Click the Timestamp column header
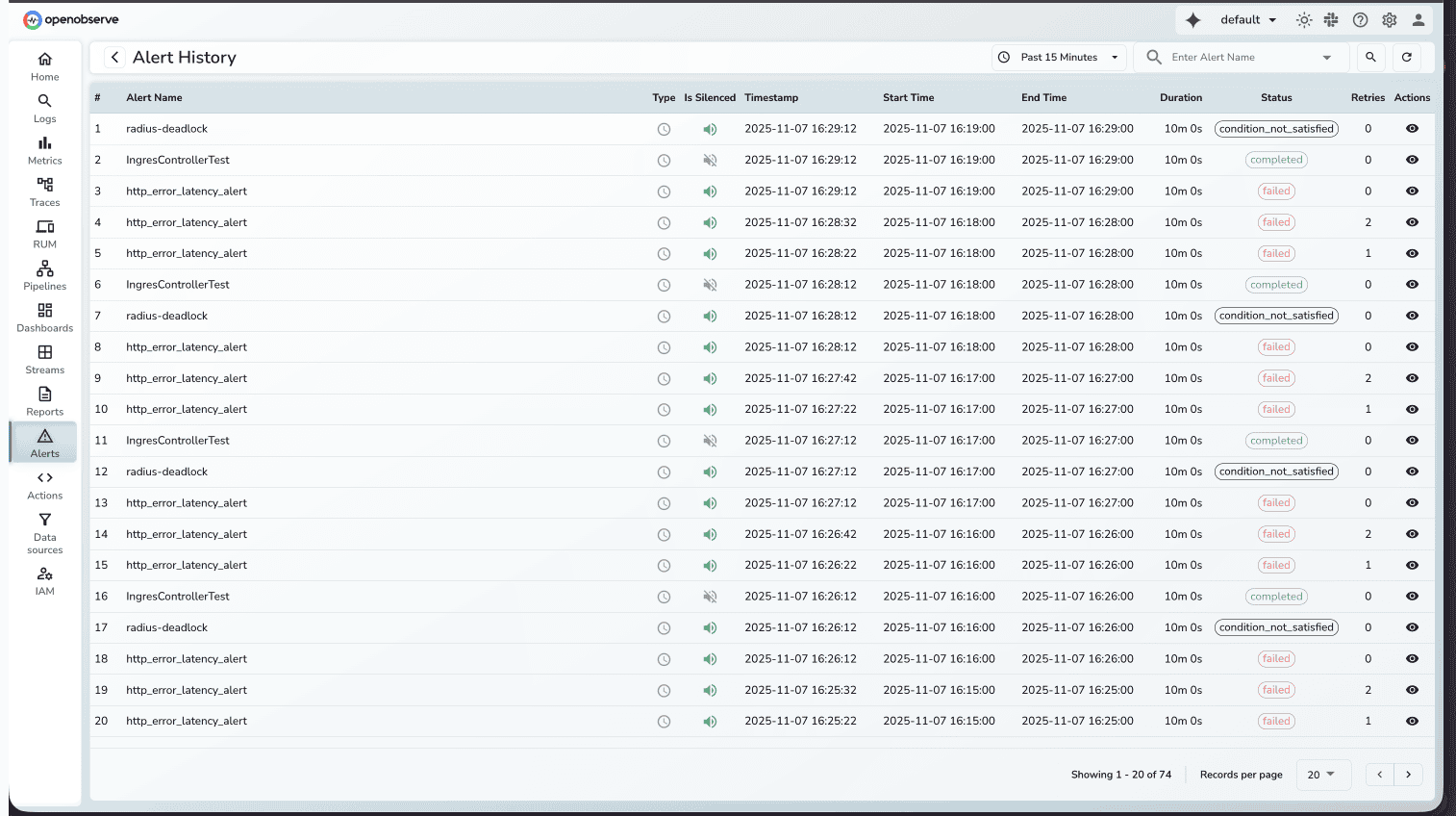This screenshot has width=1456, height=816. (771, 98)
